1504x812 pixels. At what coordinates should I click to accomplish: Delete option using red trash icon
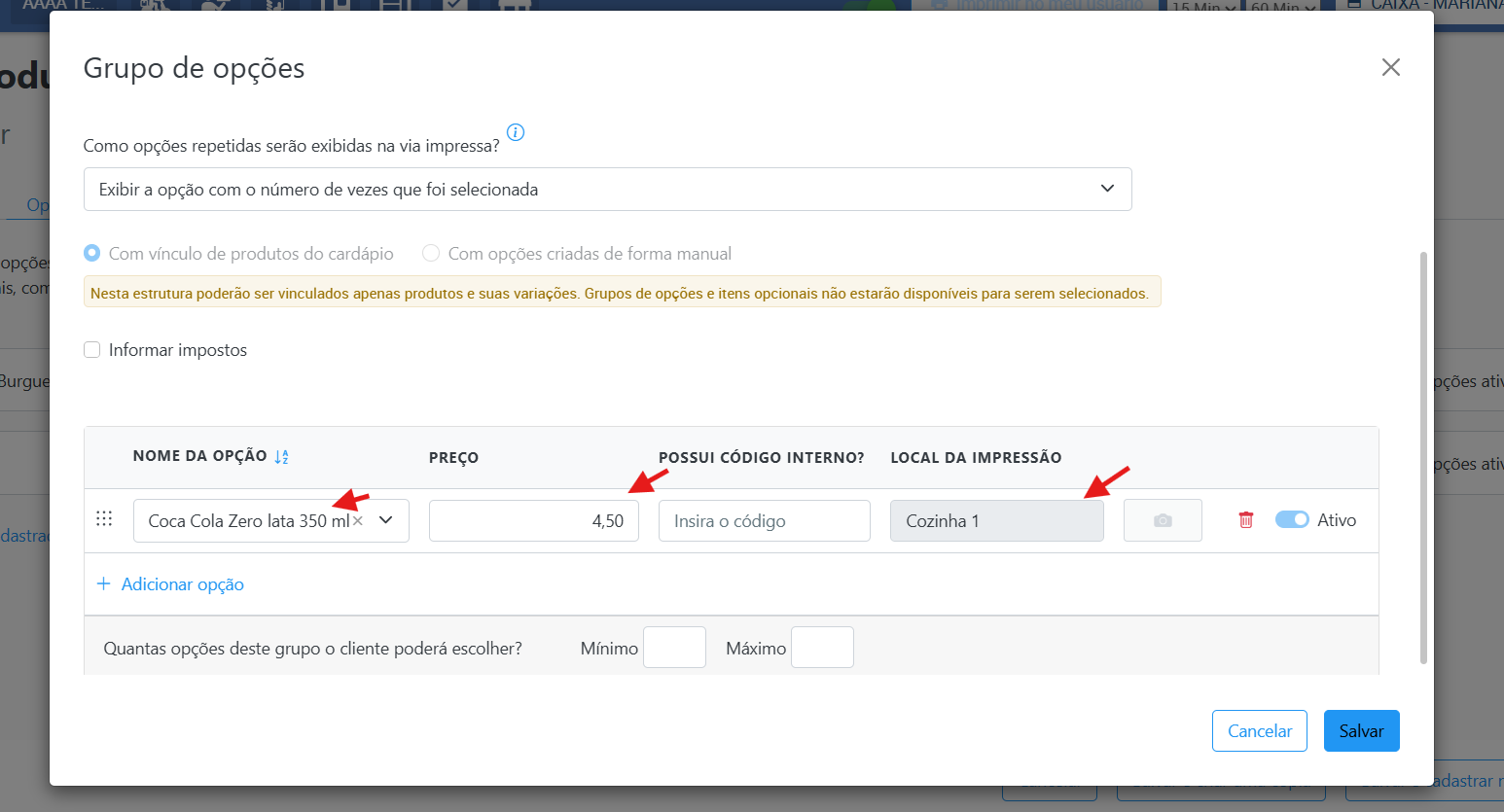(x=1245, y=520)
